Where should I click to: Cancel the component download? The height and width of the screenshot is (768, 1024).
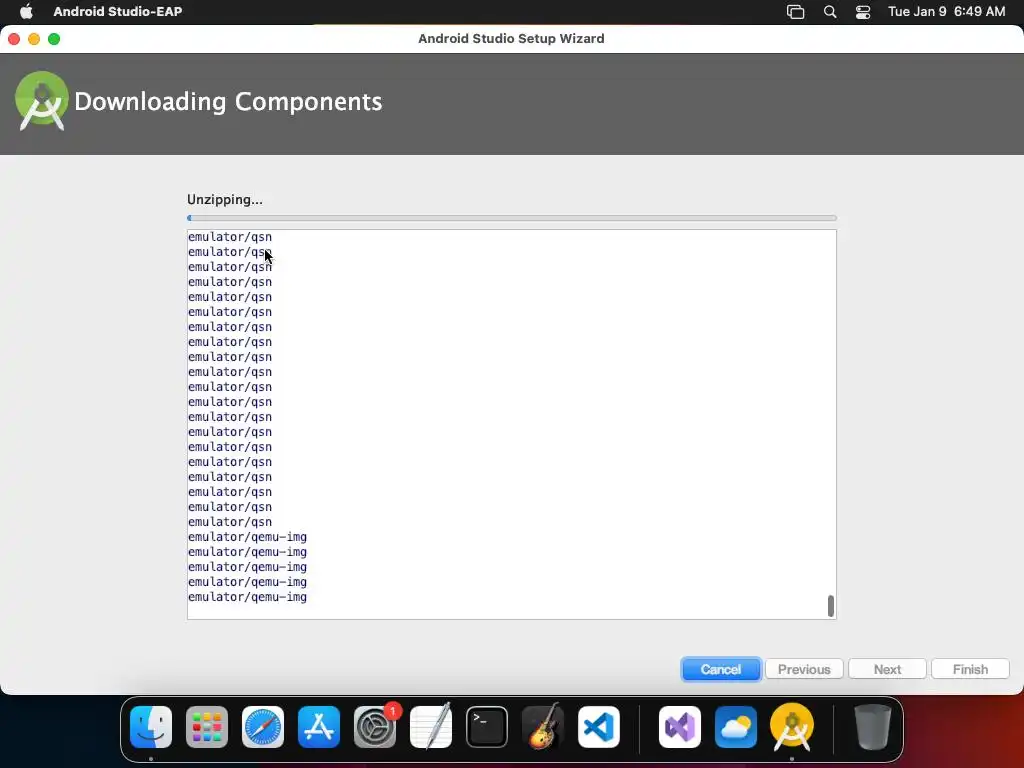[721, 669]
